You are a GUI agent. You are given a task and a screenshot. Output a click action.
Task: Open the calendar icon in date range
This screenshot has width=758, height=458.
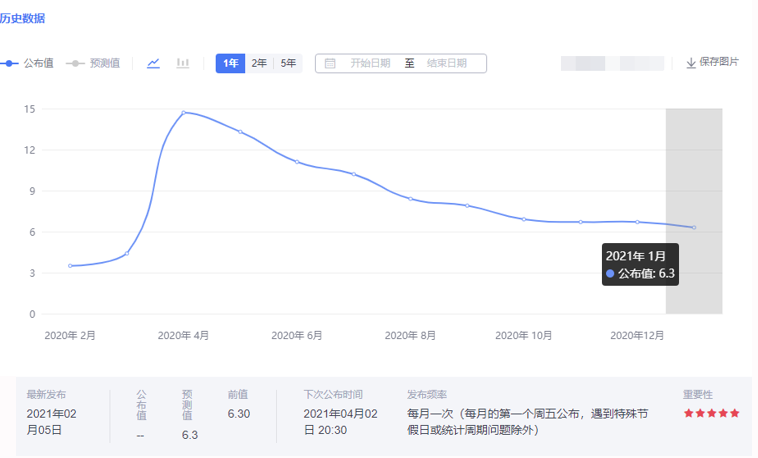330,63
